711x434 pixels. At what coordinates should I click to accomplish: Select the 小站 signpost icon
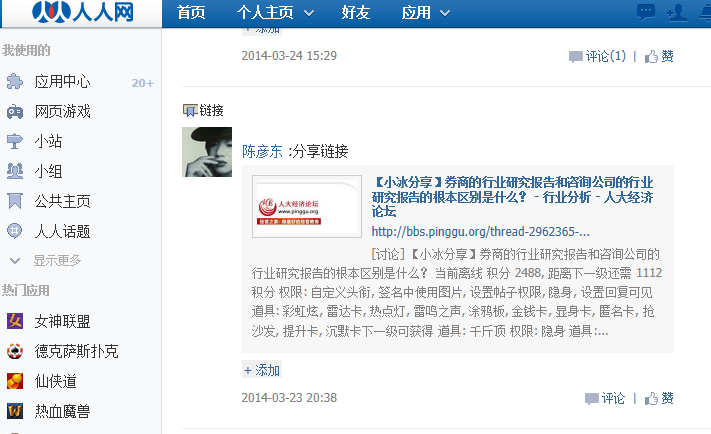point(15,141)
